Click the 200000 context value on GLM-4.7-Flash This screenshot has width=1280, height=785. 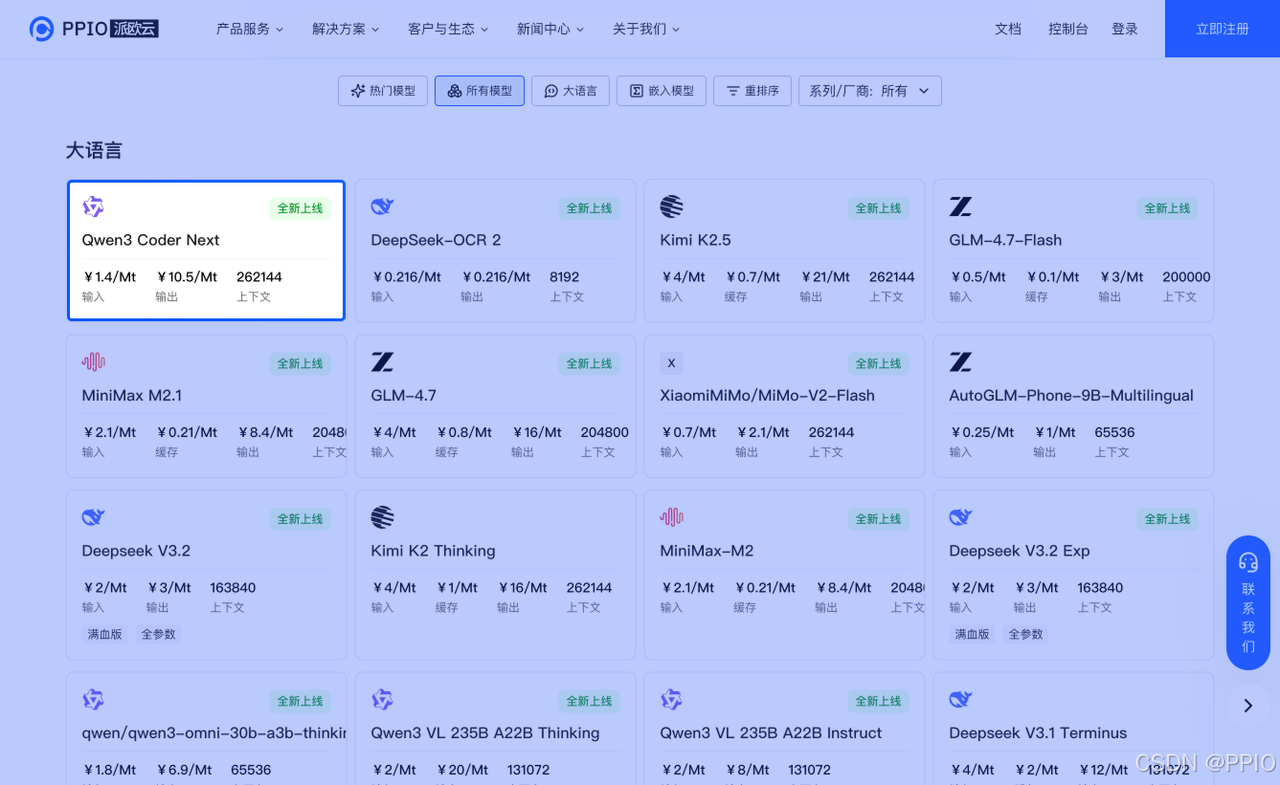pyautogui.click(x=1186, y=277)
